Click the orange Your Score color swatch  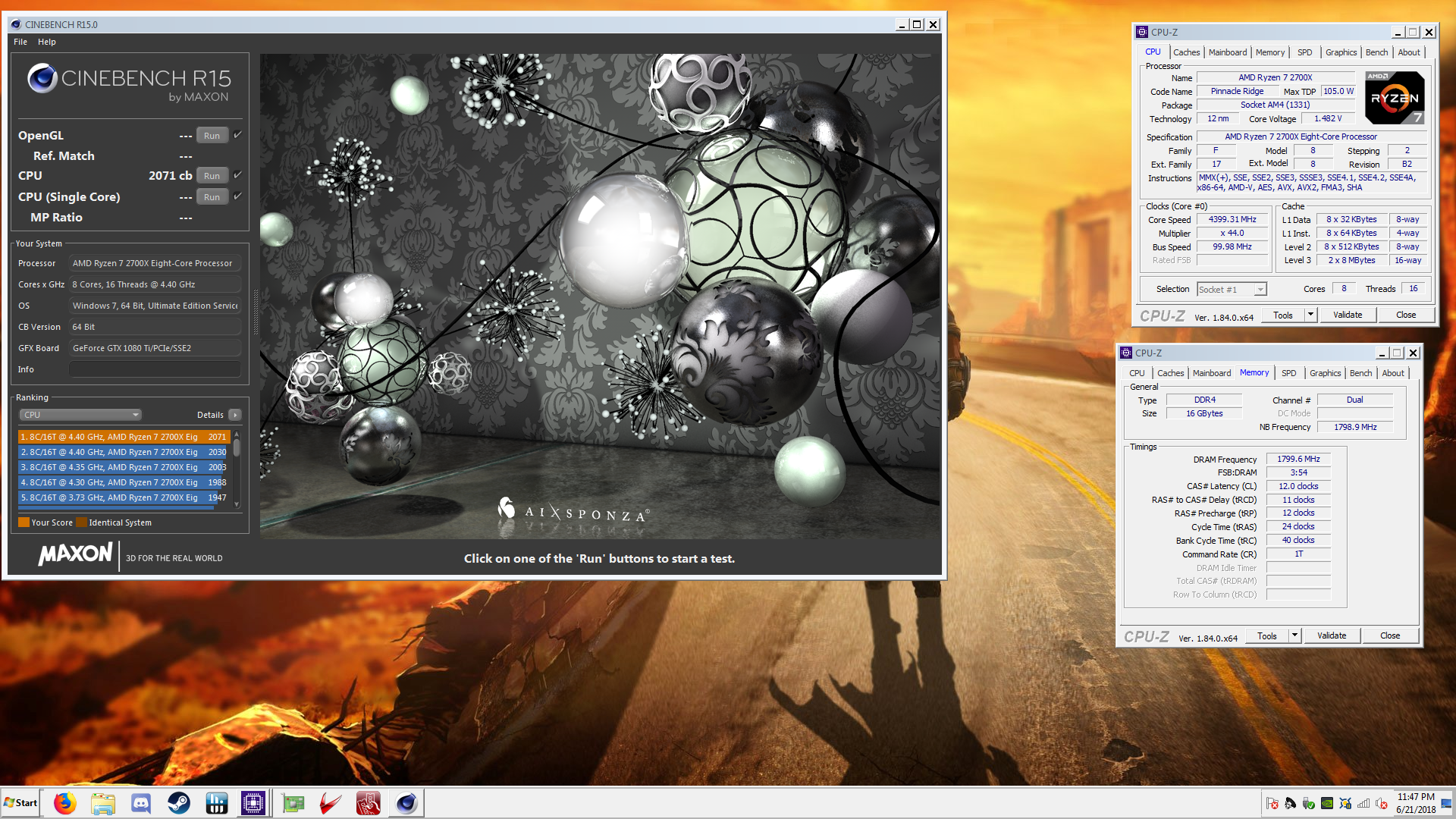[x=24, y=522]
